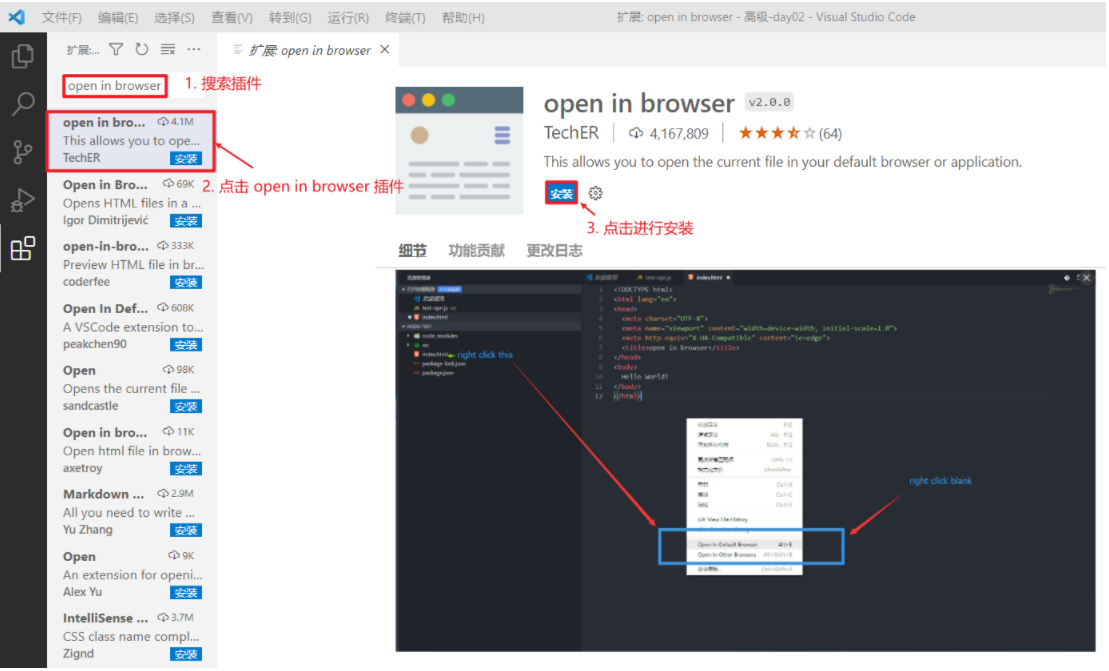Install the TechER open in browser extension from list
This screenshot has width=1109, height=671.
pos(186,158)
